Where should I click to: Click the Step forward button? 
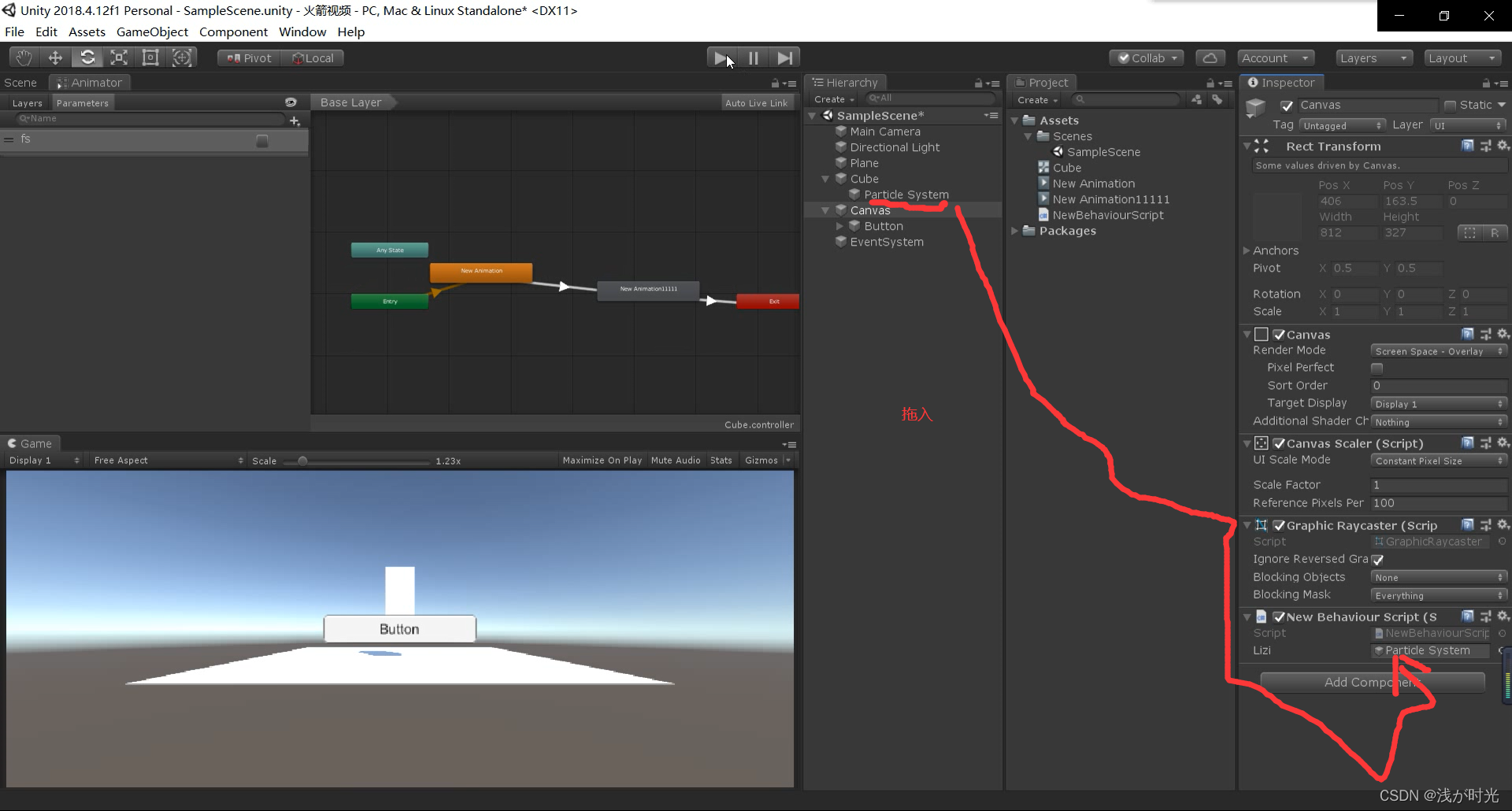point(784,57)
